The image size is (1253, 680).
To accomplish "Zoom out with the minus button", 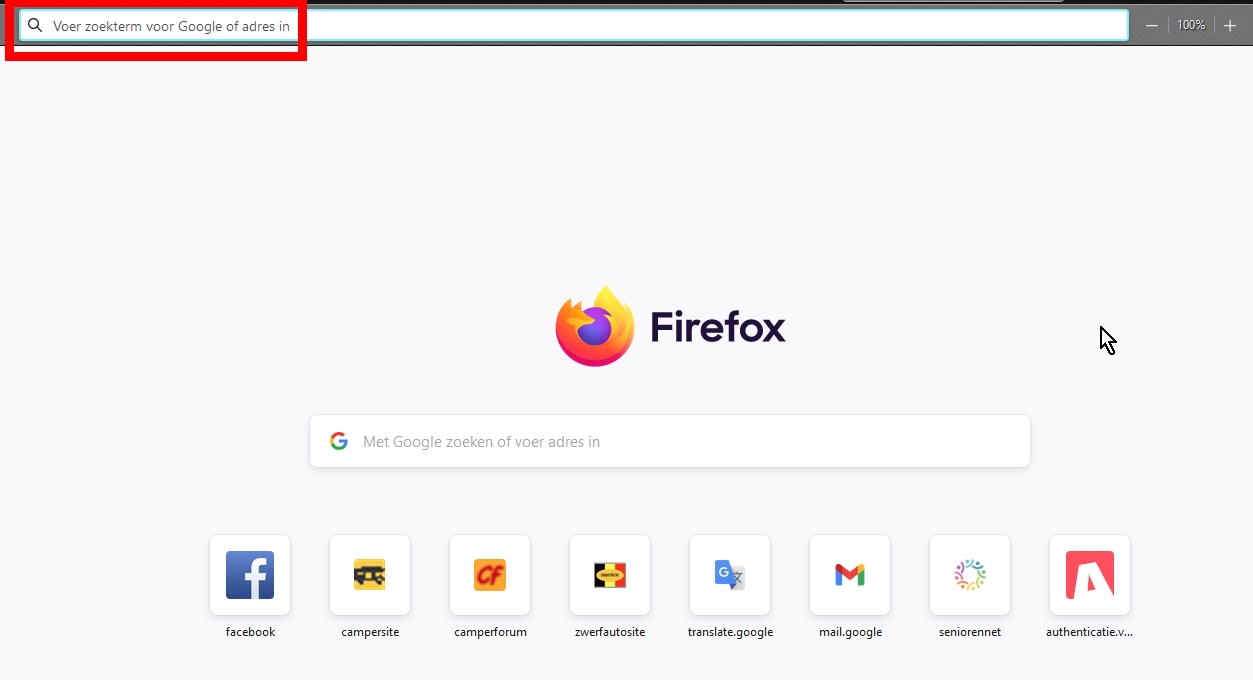I will 1152,26.
